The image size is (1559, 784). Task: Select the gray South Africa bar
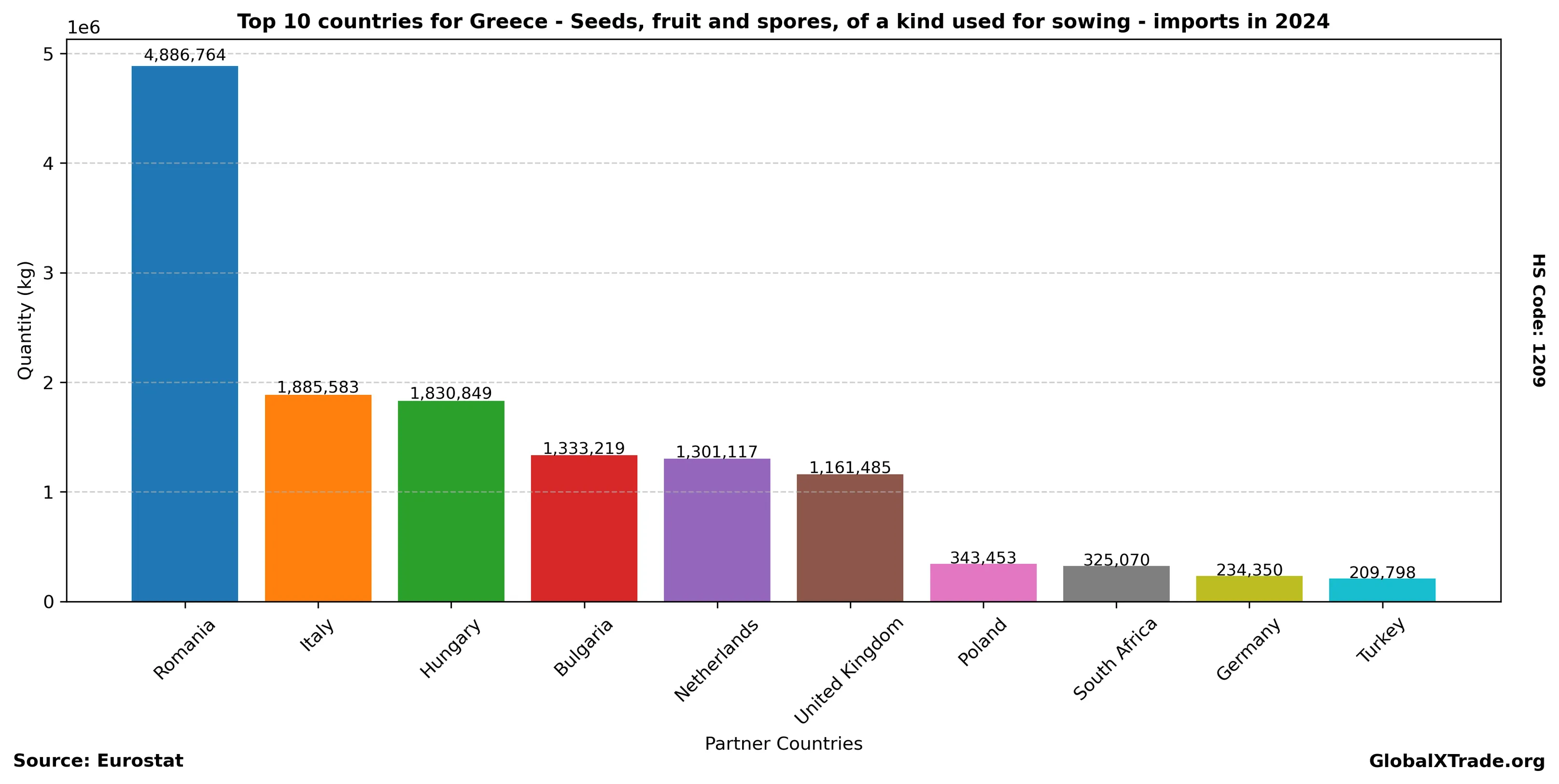[x=1116, y=583]
